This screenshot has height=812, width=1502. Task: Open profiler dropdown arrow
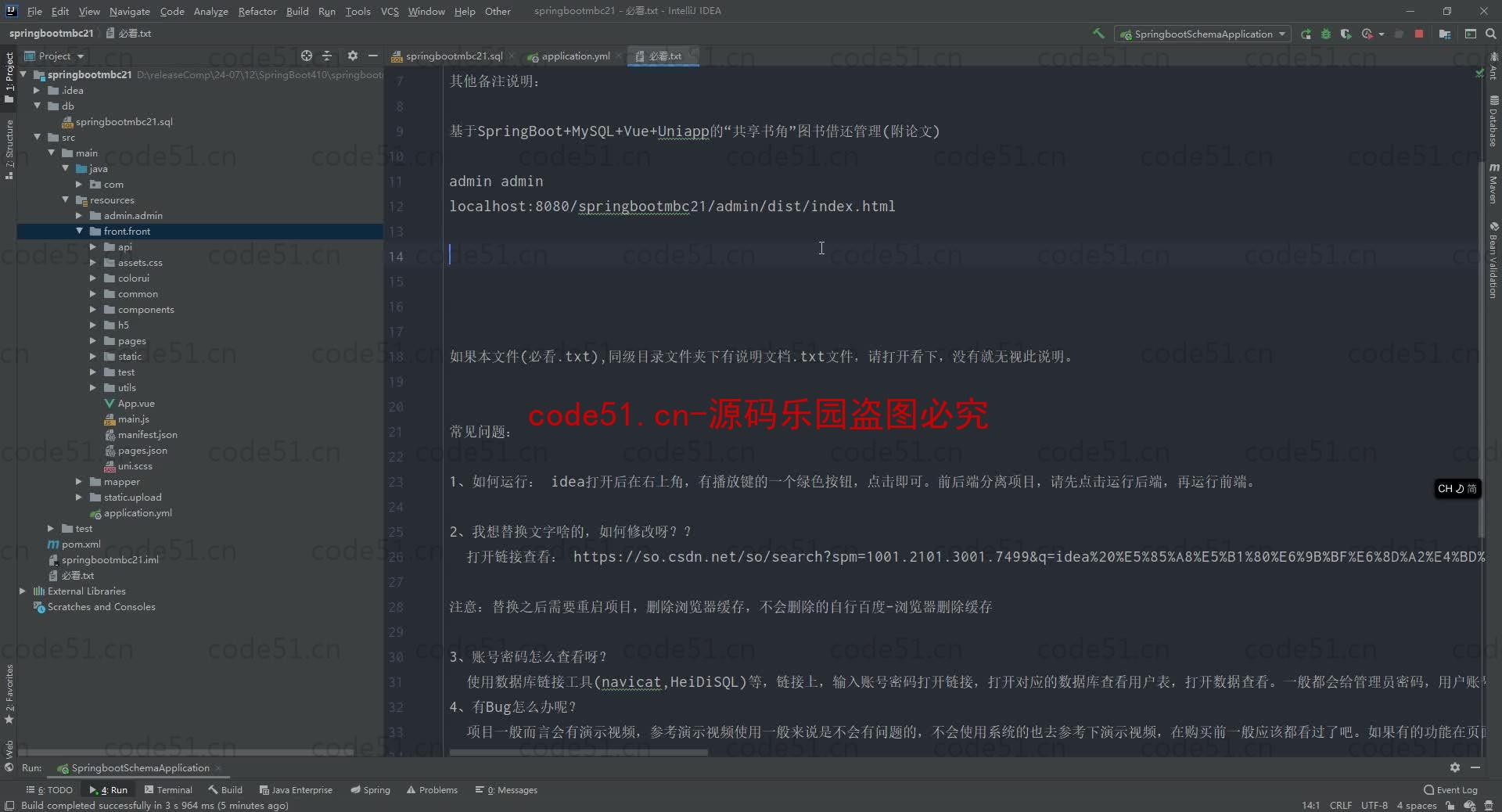click(1382, 34)
